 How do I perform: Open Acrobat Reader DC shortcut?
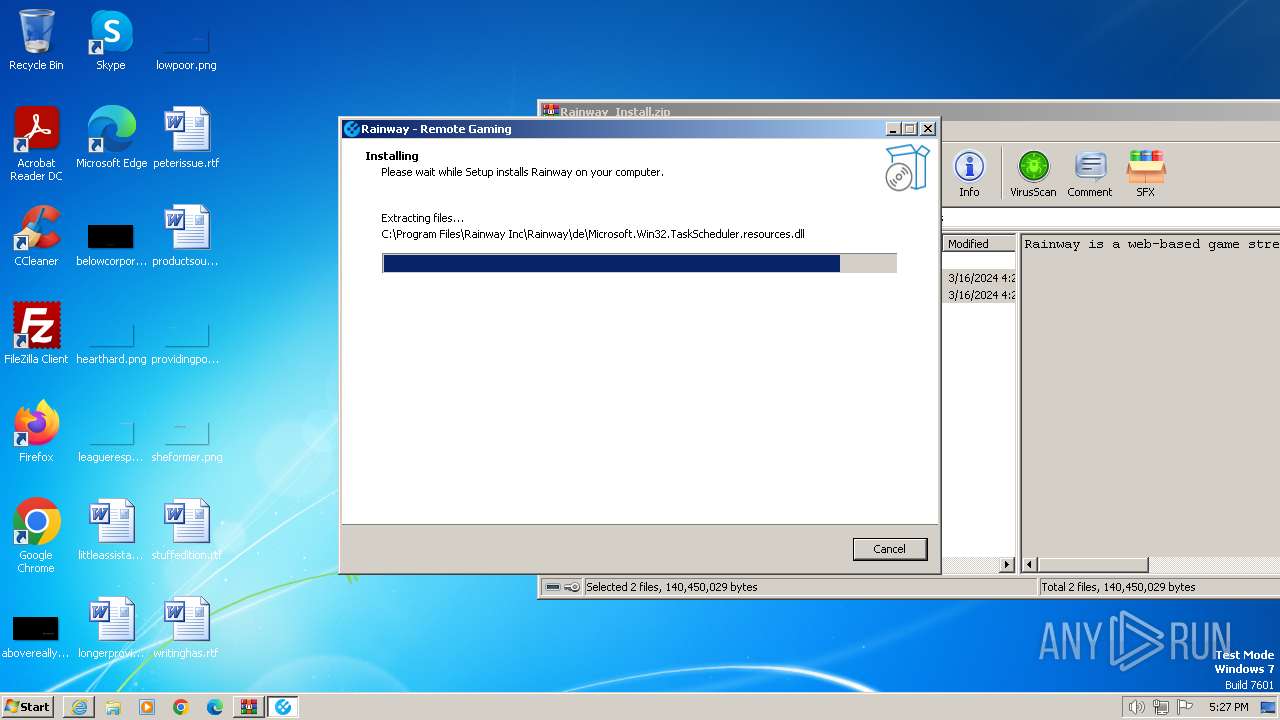[x=36, y=144]
